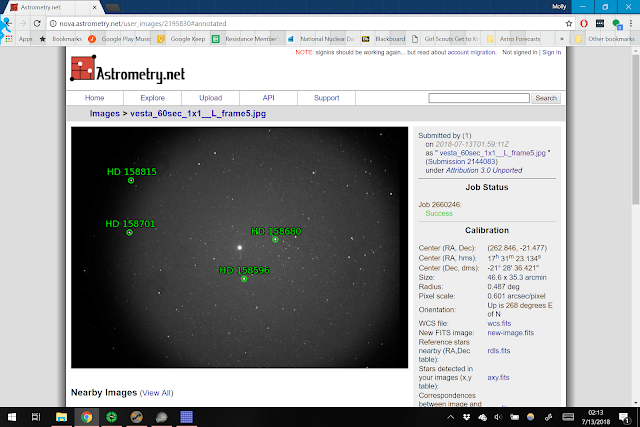Click inside the site search text field

[479, 98]
